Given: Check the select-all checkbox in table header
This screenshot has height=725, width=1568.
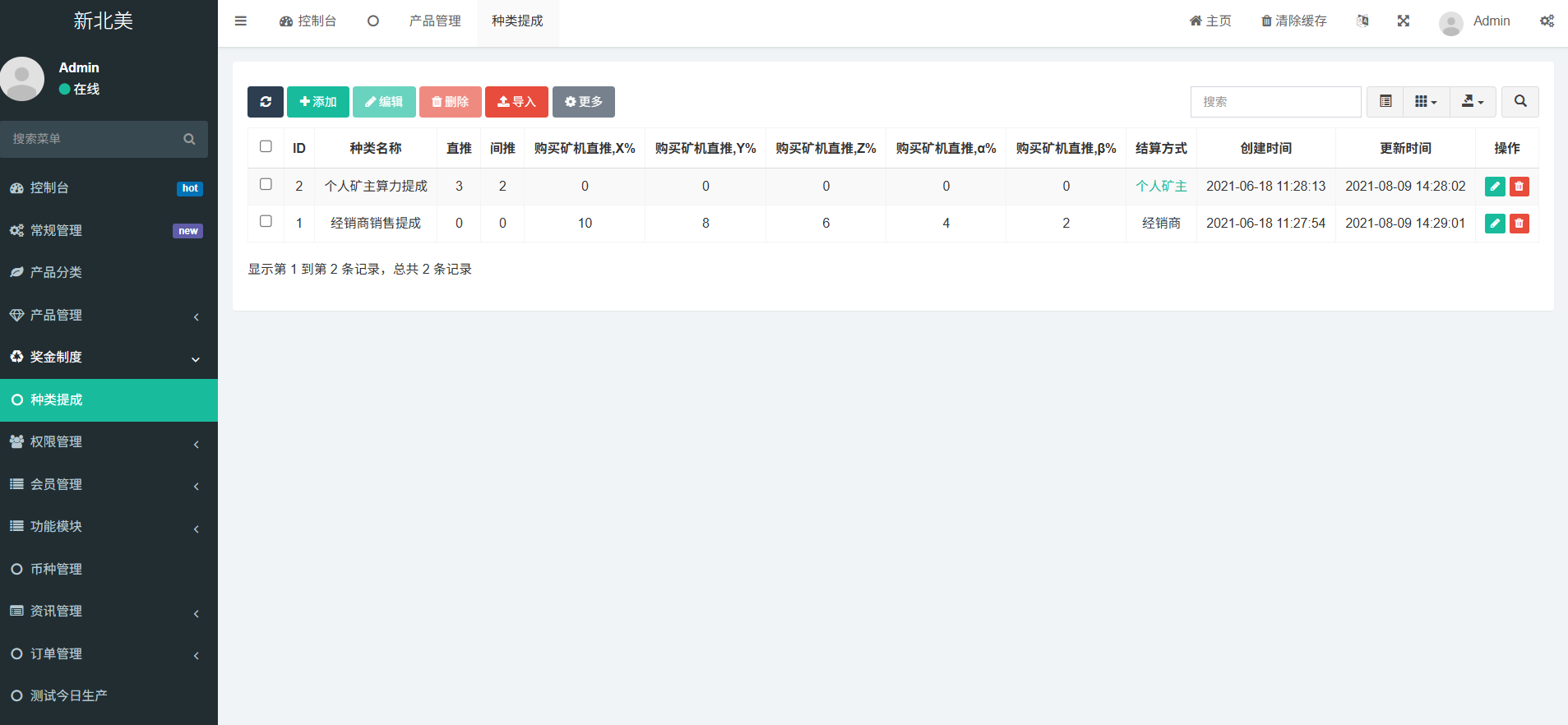Looking at the screenshot, I should point(266,146).
